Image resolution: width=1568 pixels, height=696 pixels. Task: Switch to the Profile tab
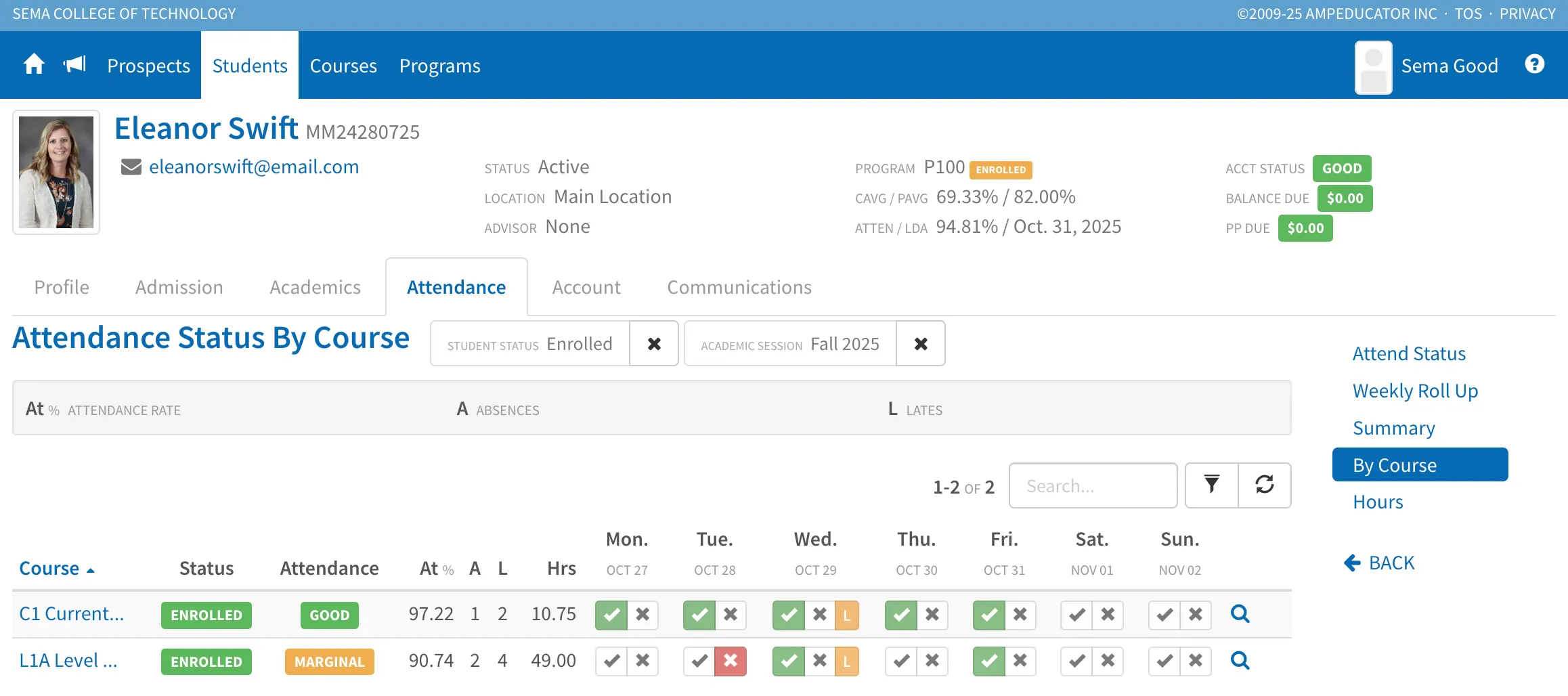click(62, 287)
